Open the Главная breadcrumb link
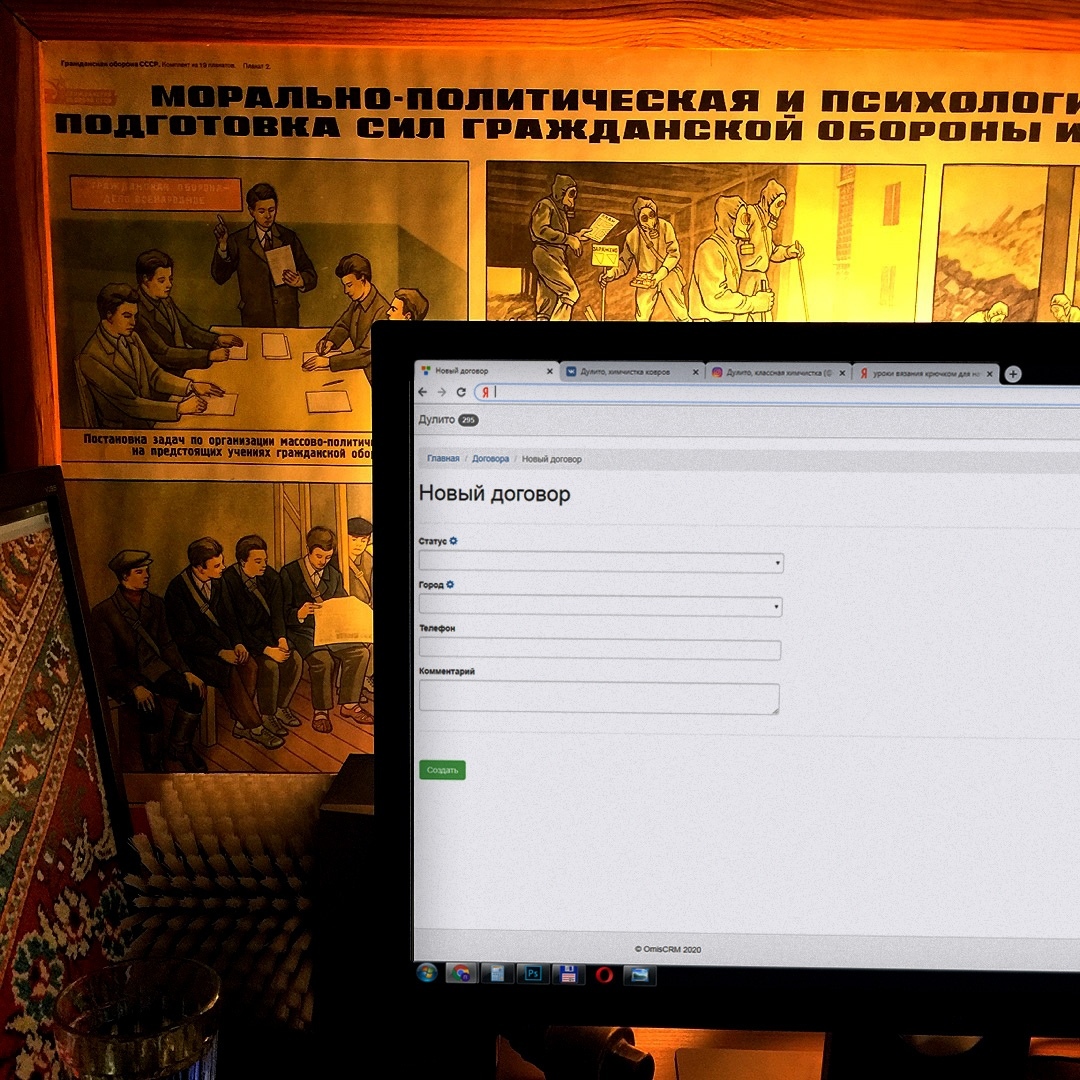The width and height of the screenshot is (1080, 1080). click(443, 458)
